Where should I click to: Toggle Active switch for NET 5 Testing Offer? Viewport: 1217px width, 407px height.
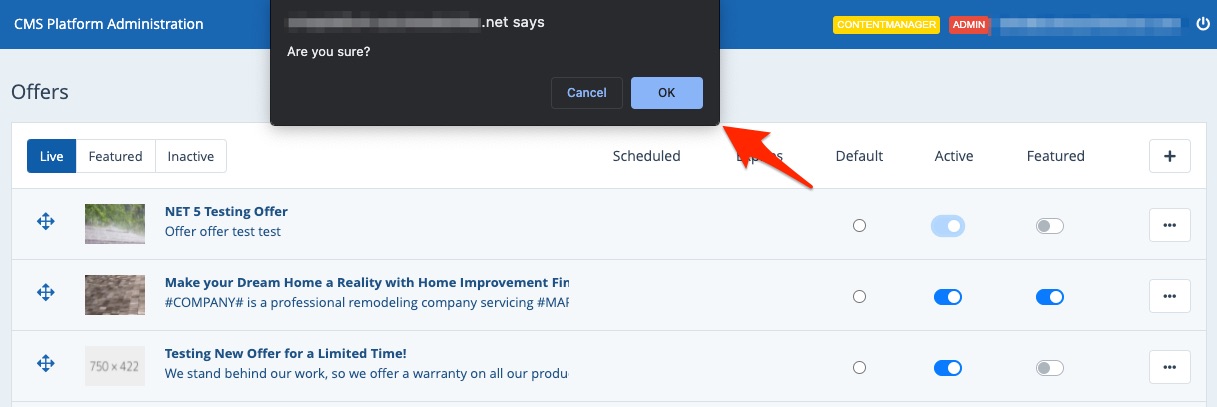tap(948, 226)
